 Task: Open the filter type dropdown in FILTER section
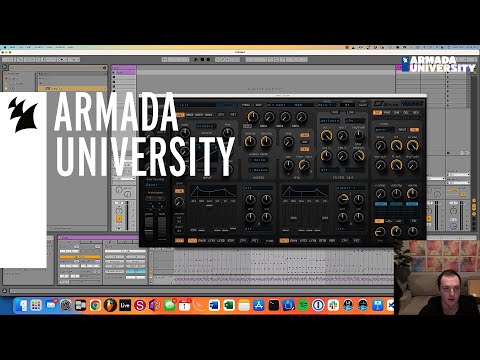[x=330, y=120]
